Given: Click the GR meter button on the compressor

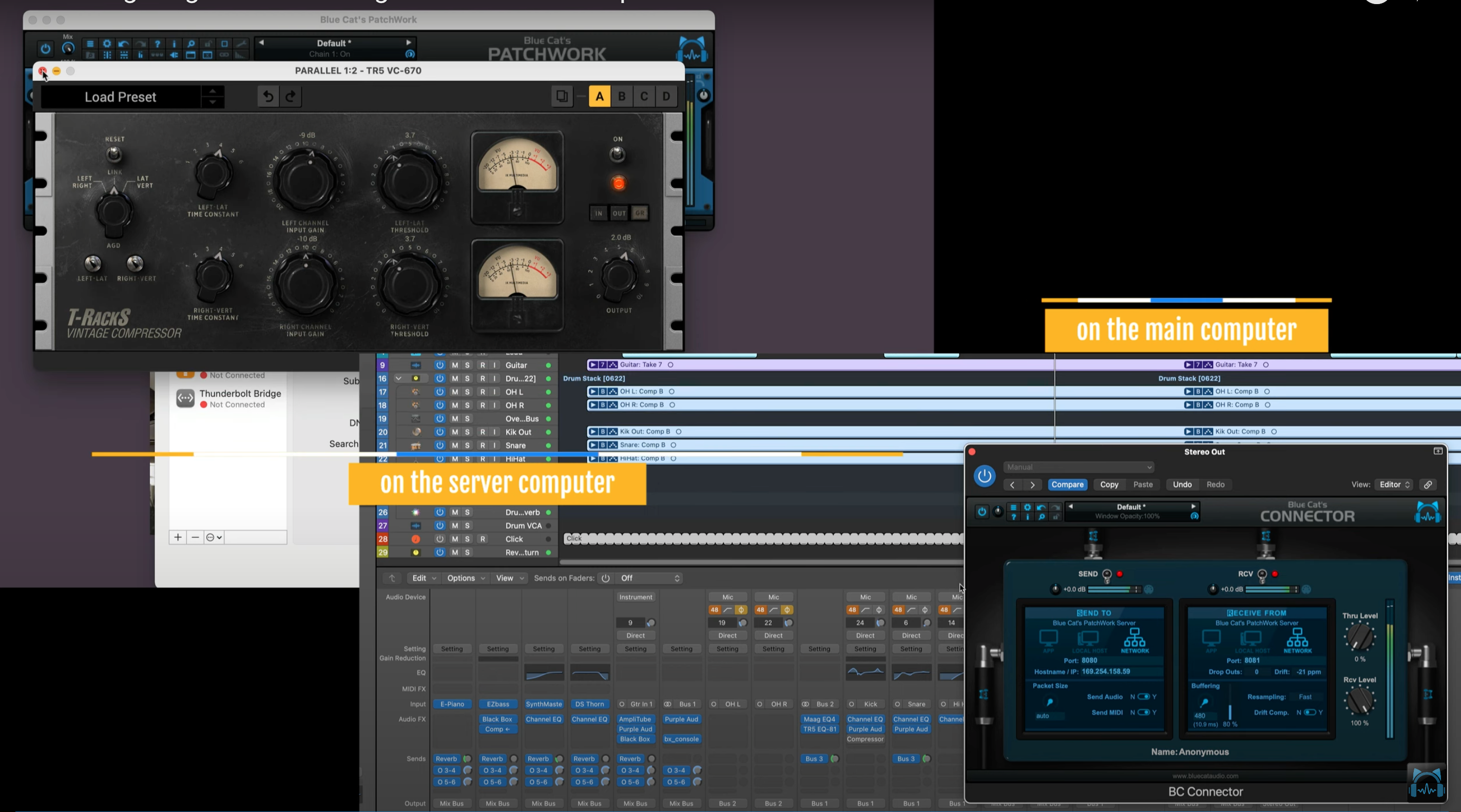Looking at the screenshot, I should click(640, 213).
